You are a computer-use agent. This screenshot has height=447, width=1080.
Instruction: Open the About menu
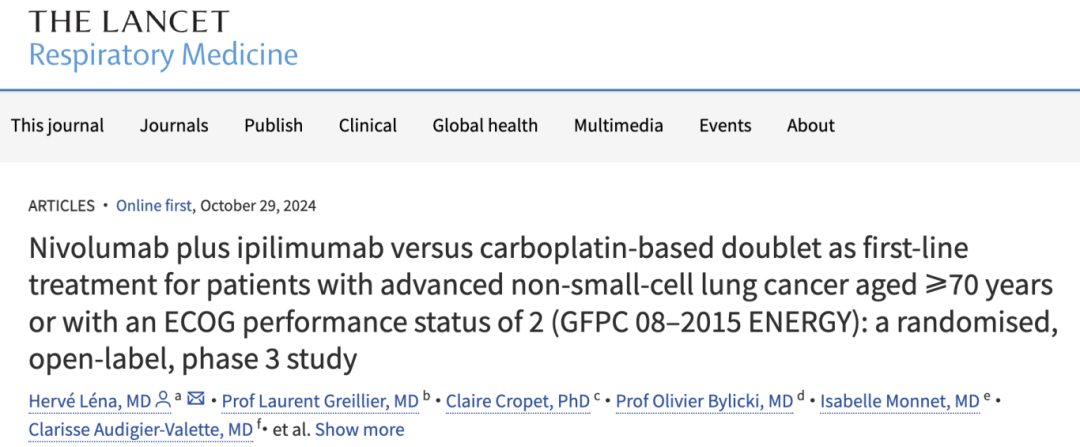click(811, 125)
